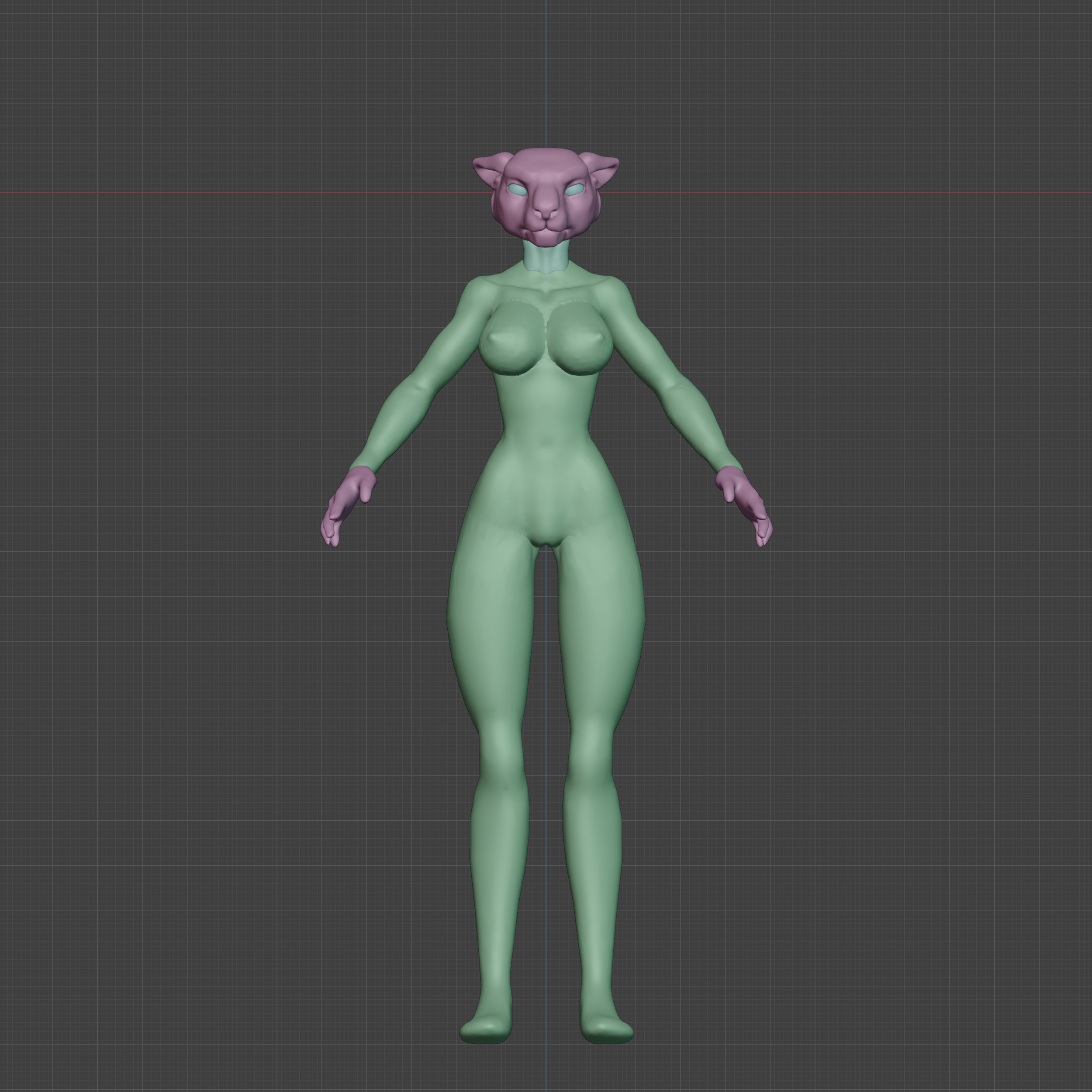Click the model's right-side cat ear
Image resolution: width=1092 pixels, height=1092 pixels.
[604, 166]
